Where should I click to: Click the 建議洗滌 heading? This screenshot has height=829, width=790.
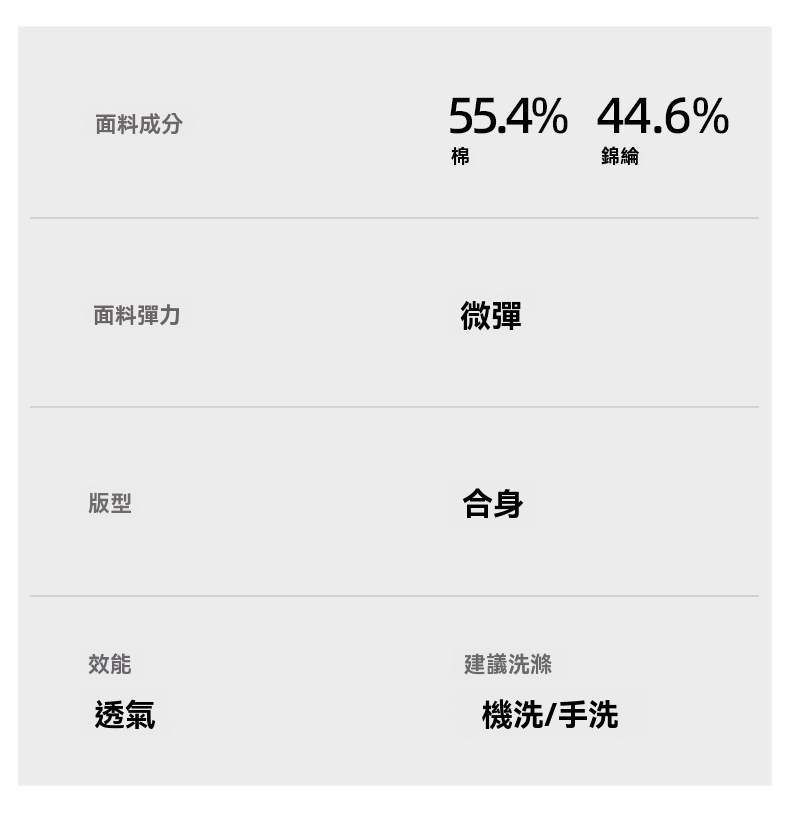508,664
